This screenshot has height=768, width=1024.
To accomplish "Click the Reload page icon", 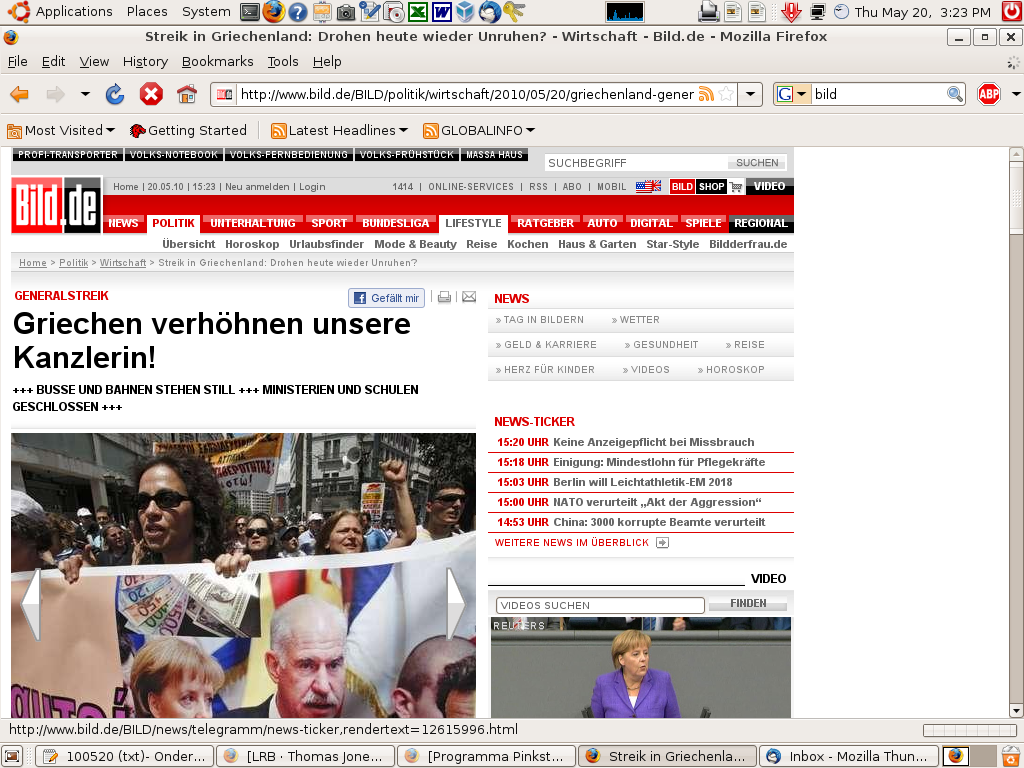I will point(115,95).
